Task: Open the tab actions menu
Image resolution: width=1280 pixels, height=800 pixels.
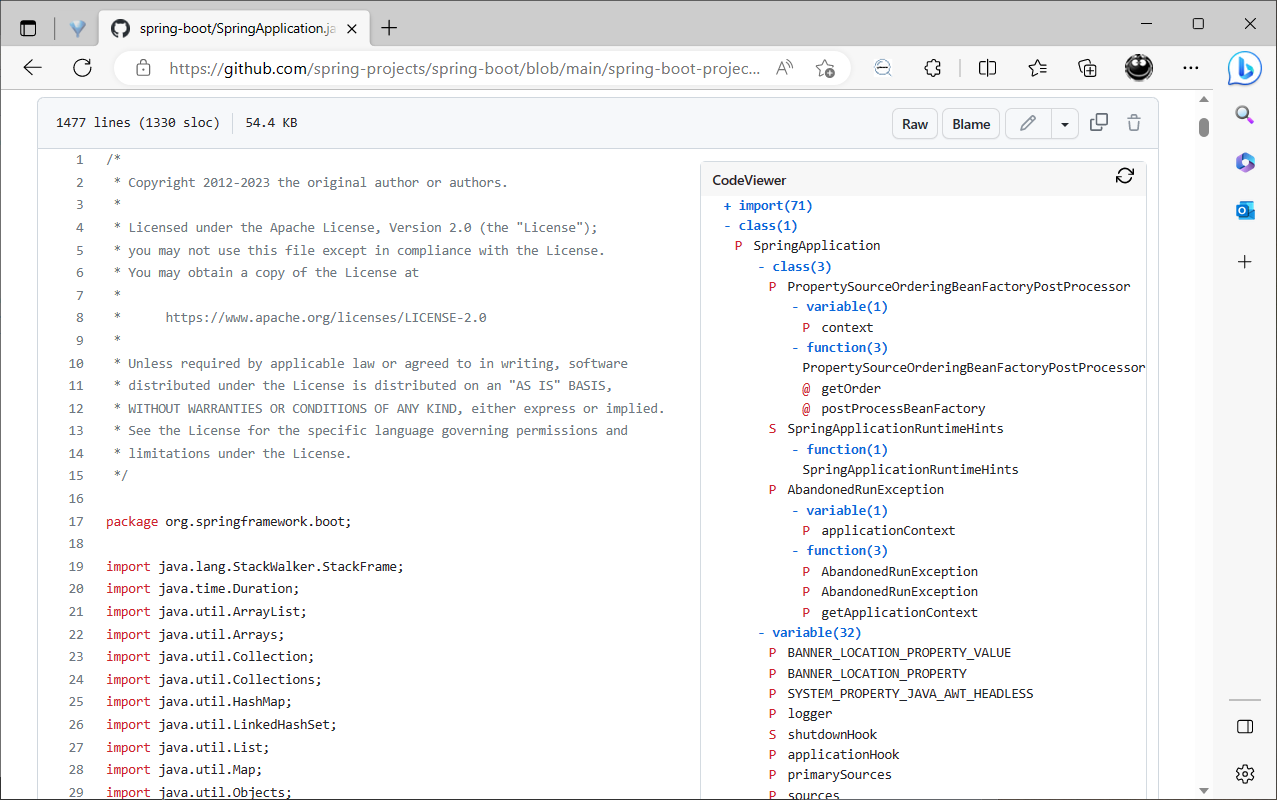Action: click(x=28, y=28)
